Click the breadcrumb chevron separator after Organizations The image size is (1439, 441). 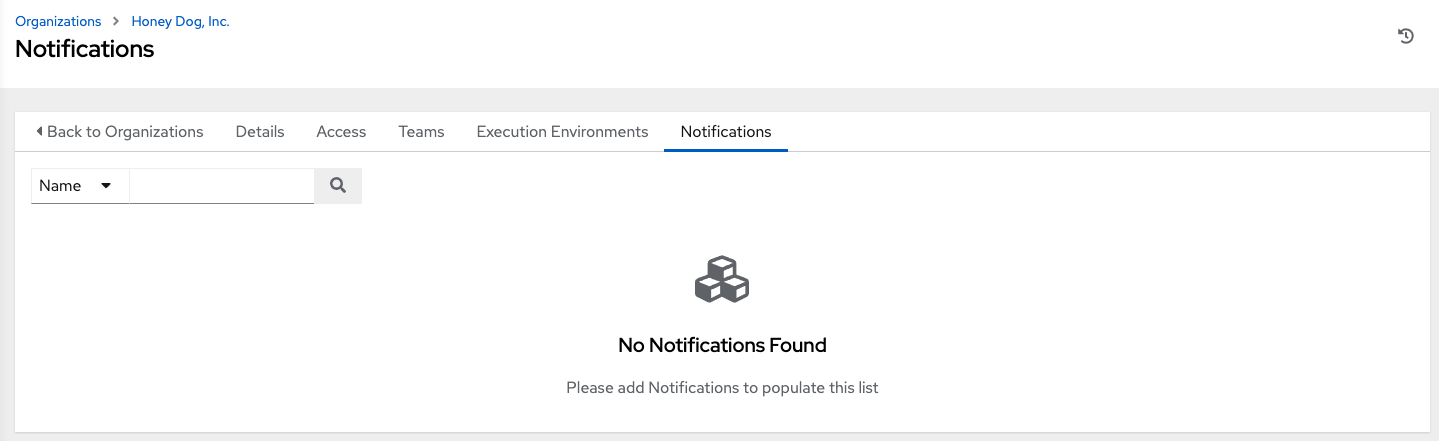coord(116,21)
